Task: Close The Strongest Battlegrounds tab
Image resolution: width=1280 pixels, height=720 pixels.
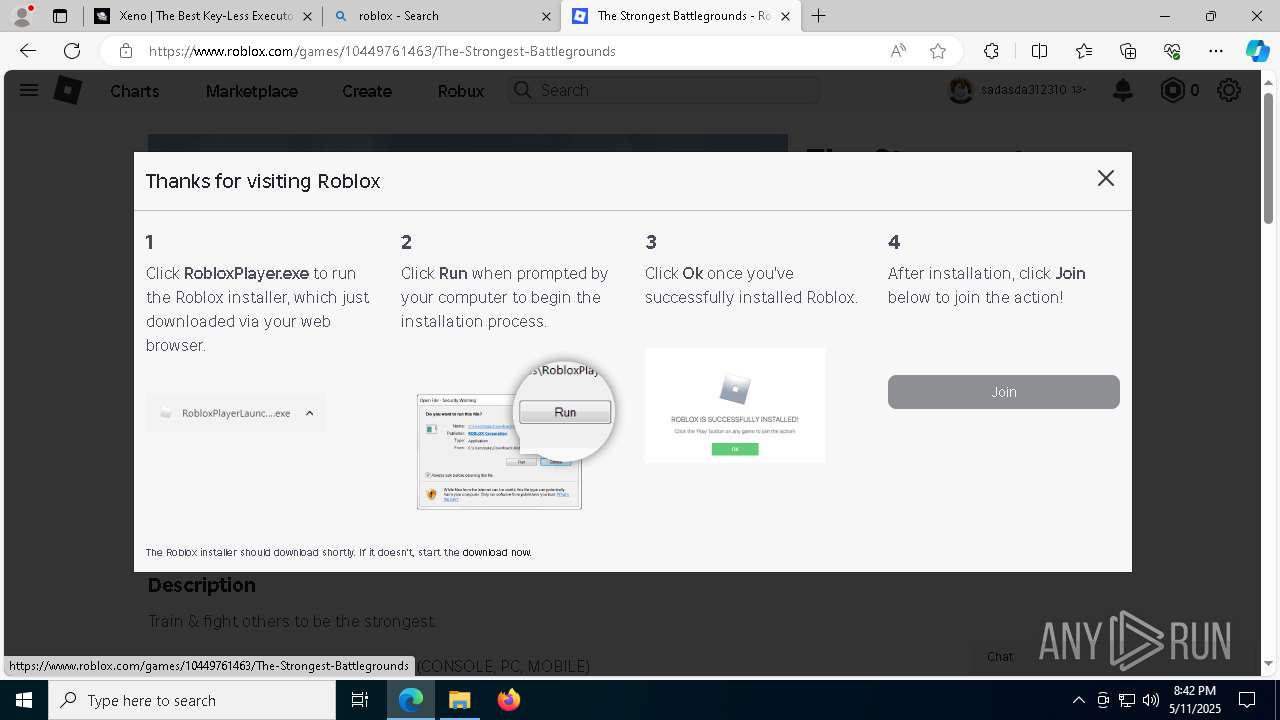Action: click(785, 16)
